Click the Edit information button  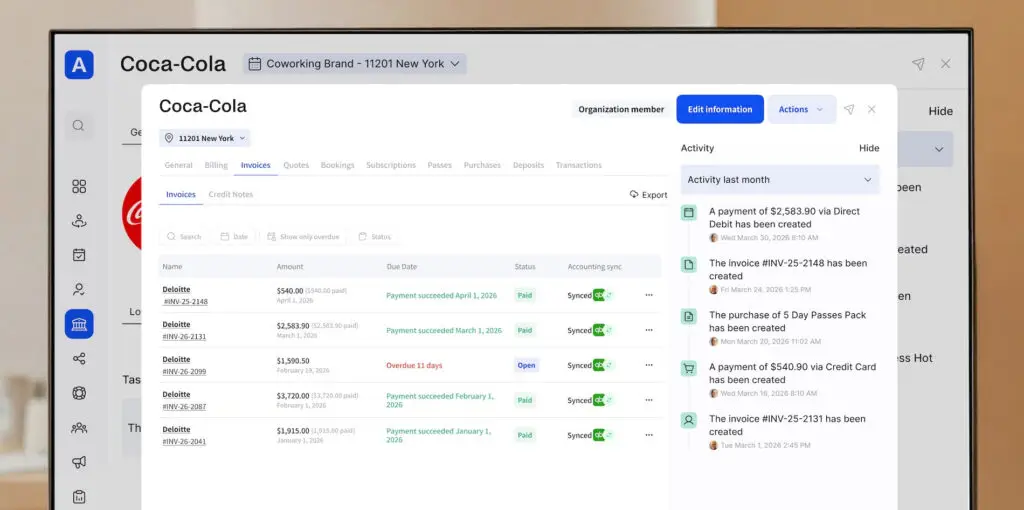coord(720,110)
